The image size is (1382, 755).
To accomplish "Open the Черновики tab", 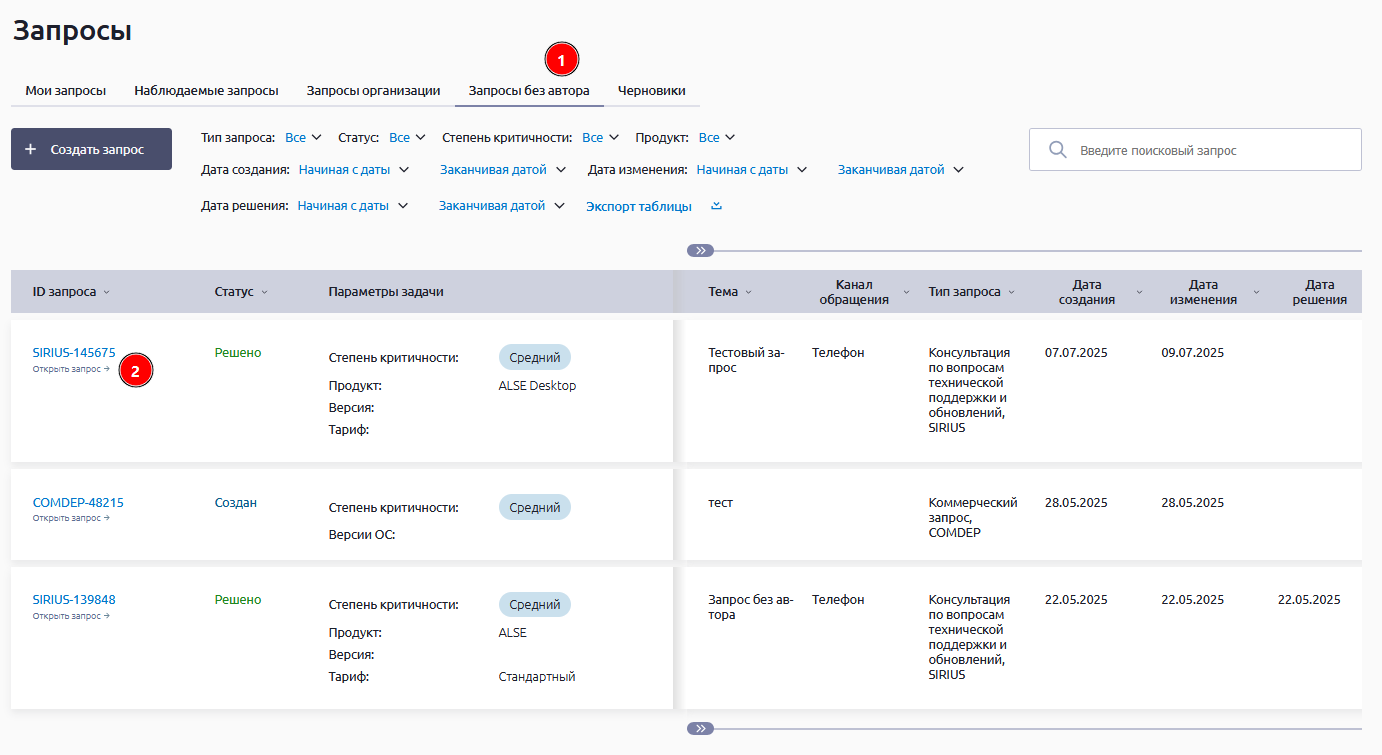I will pos(651,90).
